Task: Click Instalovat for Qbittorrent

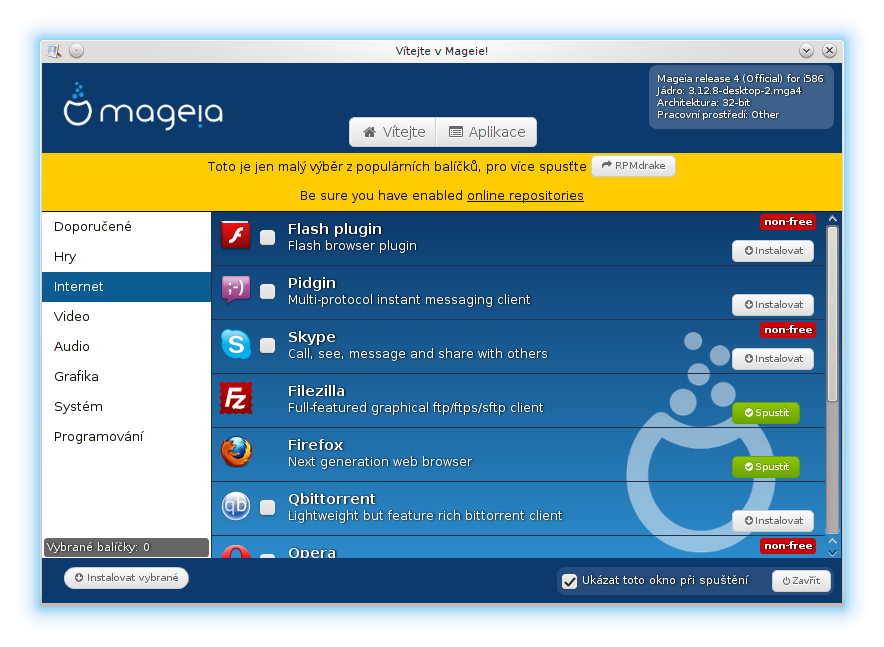Action: (772, 521)
